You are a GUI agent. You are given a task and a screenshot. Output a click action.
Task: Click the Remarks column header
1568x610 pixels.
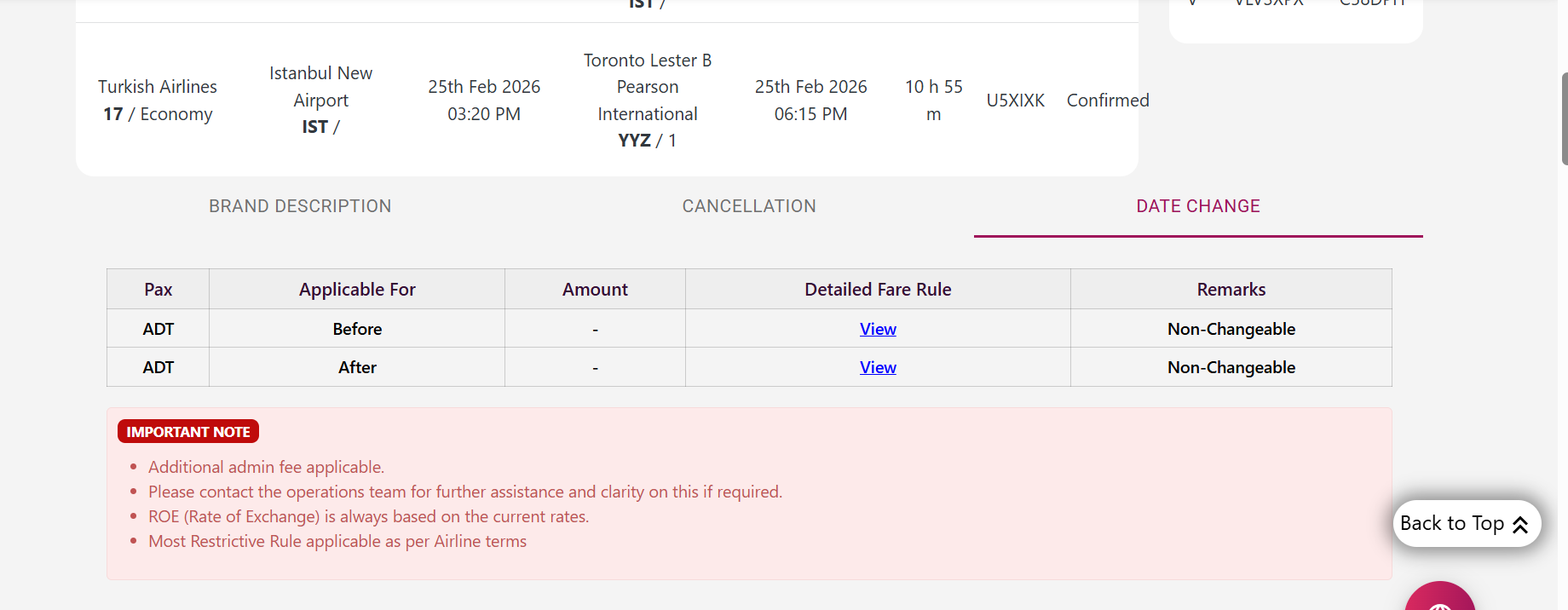pos(1231,290)
